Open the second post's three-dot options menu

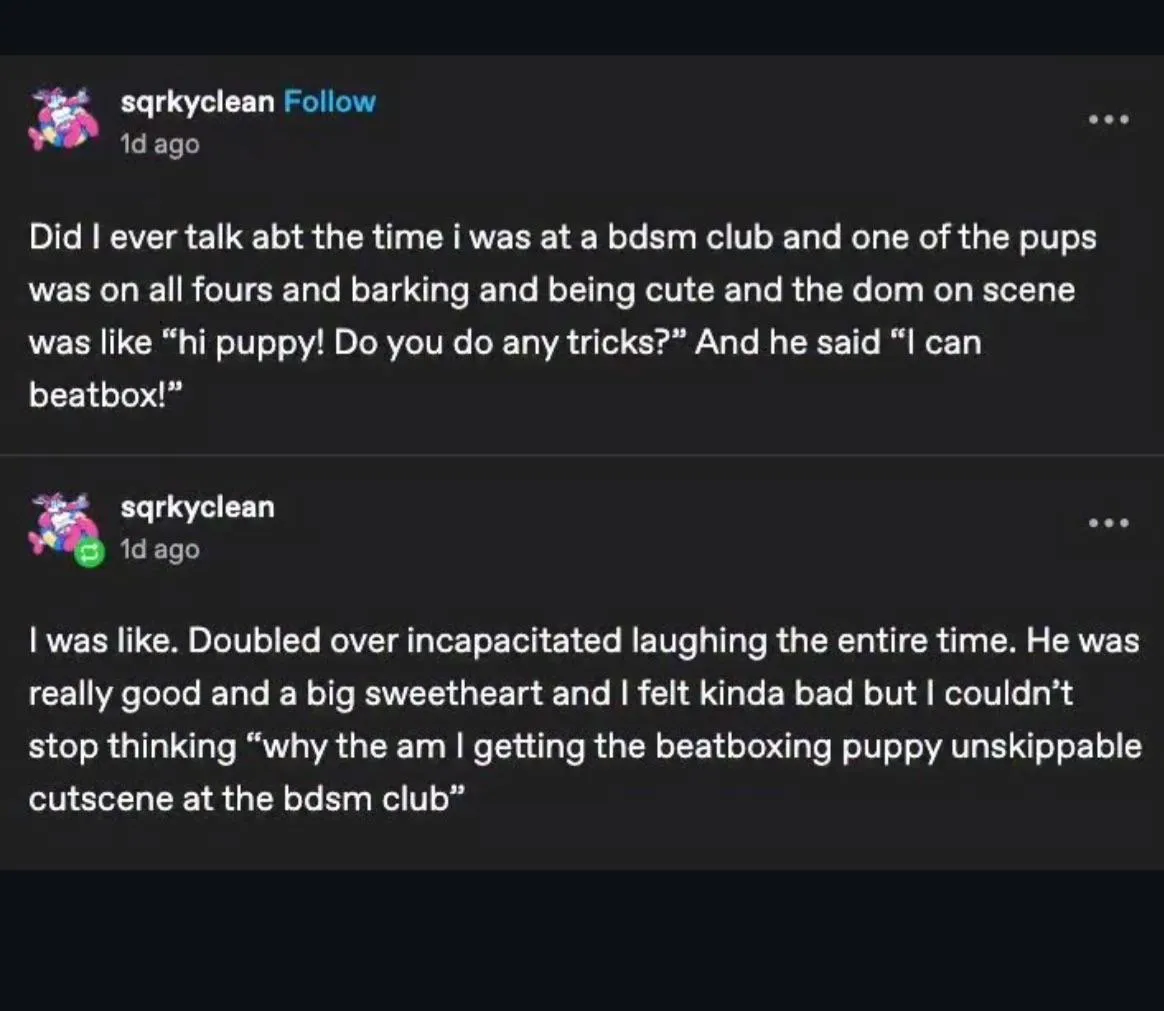1109,523
